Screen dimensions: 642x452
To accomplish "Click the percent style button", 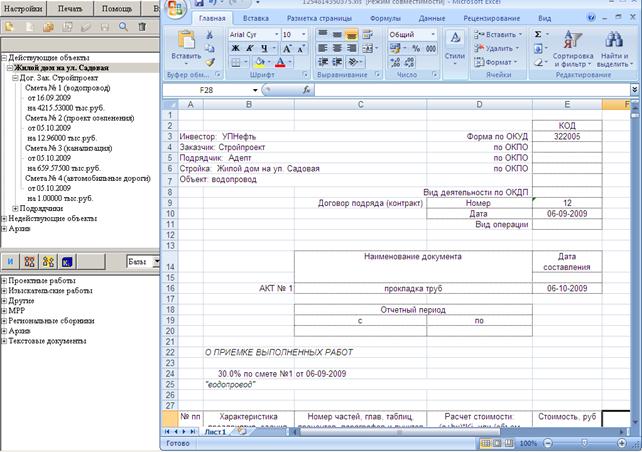I will 416,49.
